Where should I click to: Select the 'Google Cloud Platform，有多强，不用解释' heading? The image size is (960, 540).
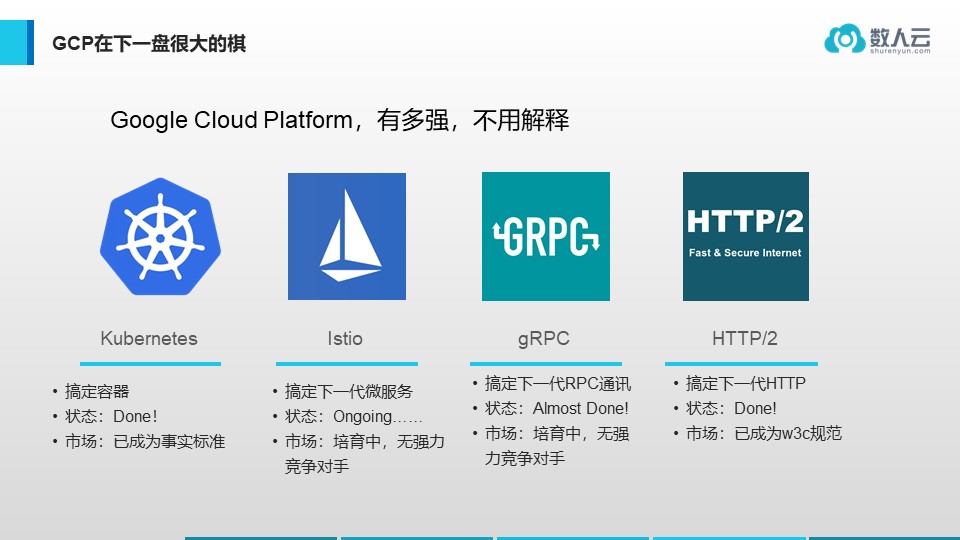coord(340,120)
